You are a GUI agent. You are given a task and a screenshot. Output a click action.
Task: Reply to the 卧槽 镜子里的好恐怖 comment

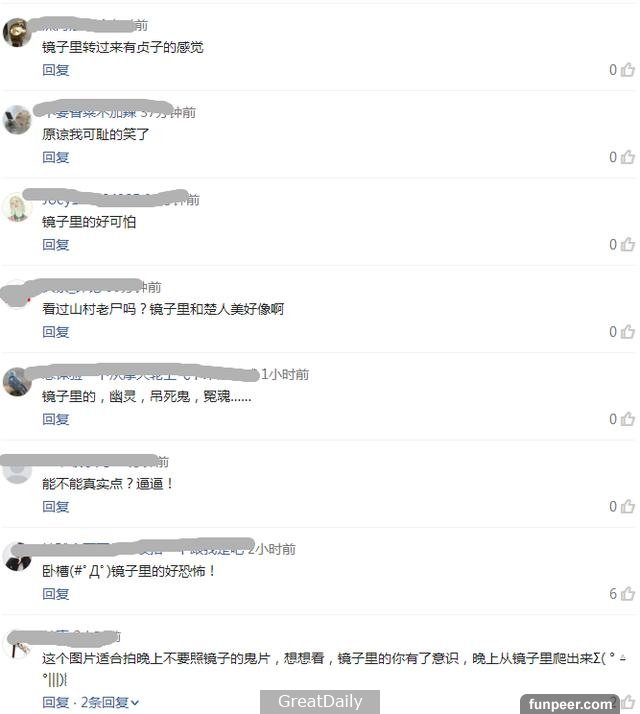pos(56,594)
